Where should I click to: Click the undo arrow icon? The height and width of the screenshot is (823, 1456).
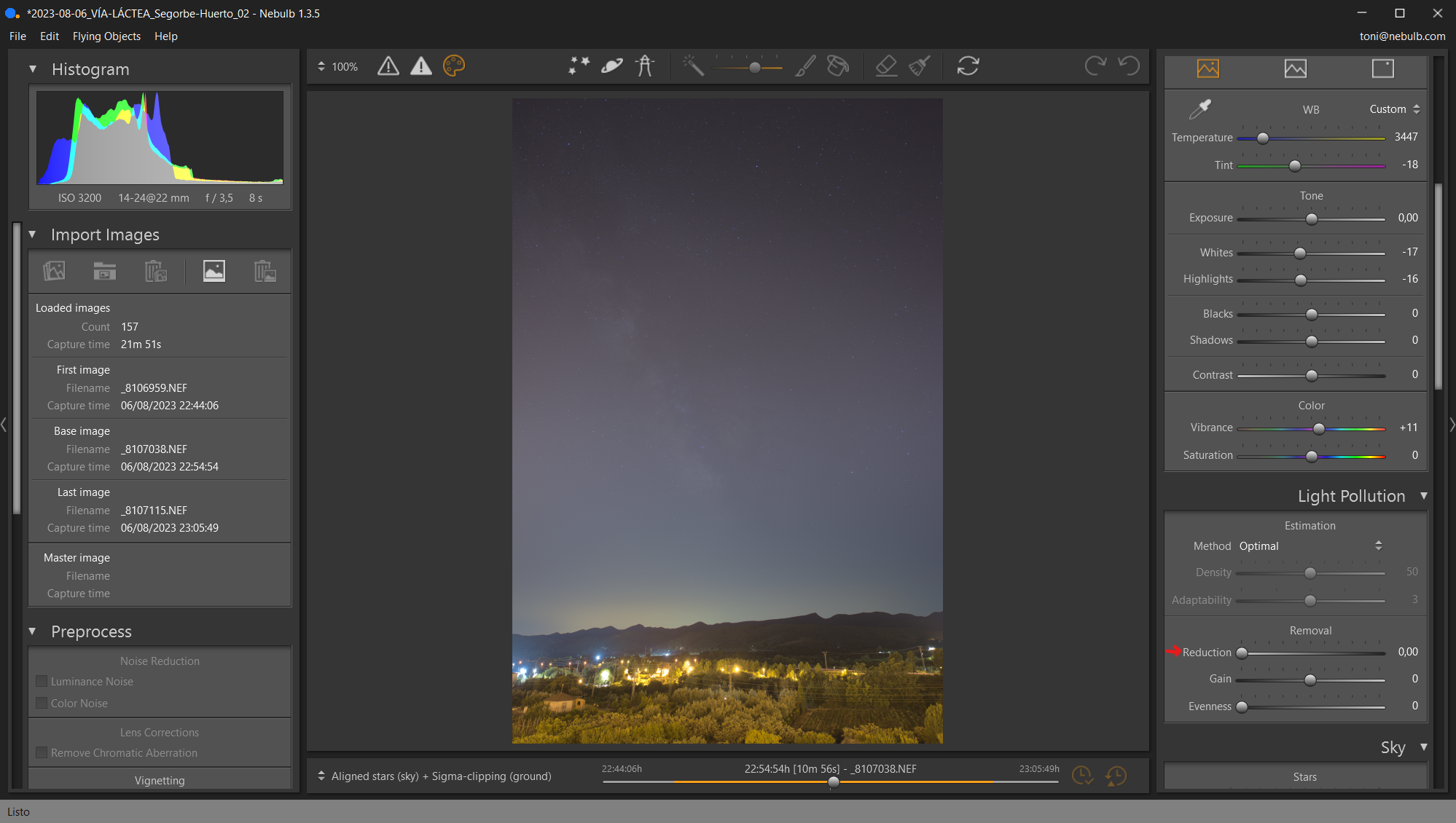1129,66
